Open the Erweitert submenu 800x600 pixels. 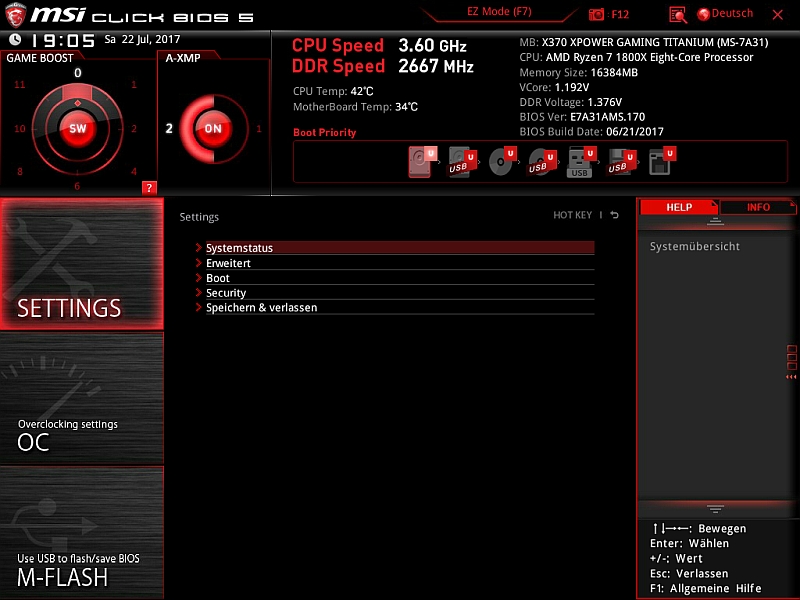click(400, 263)
